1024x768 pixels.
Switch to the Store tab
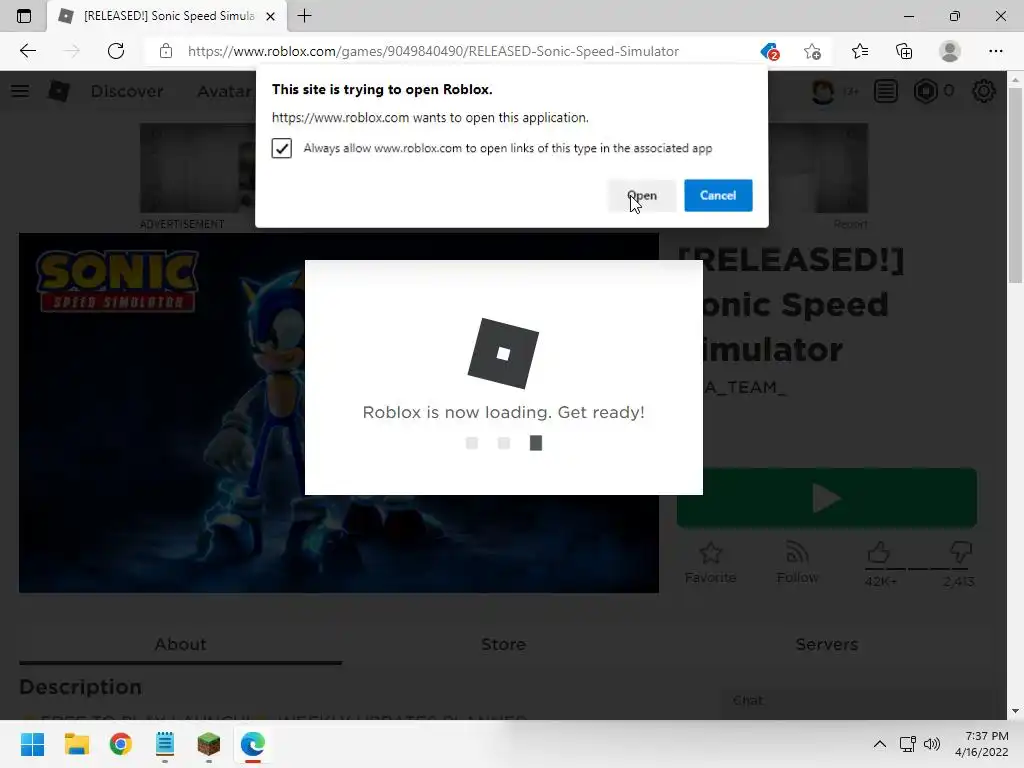point(503,645)
